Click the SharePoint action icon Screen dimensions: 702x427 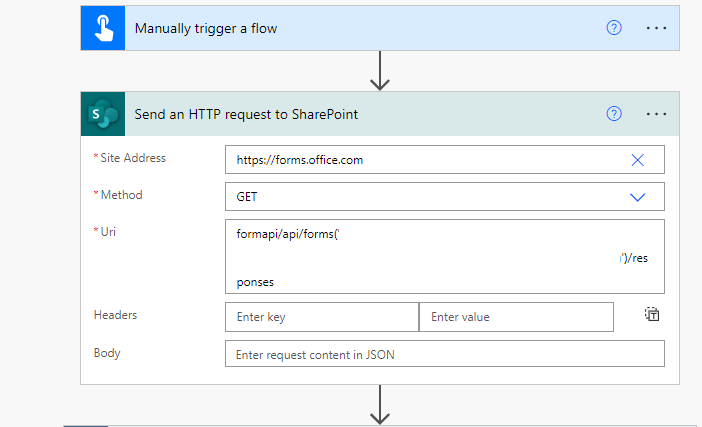click(x=103, y=114)
